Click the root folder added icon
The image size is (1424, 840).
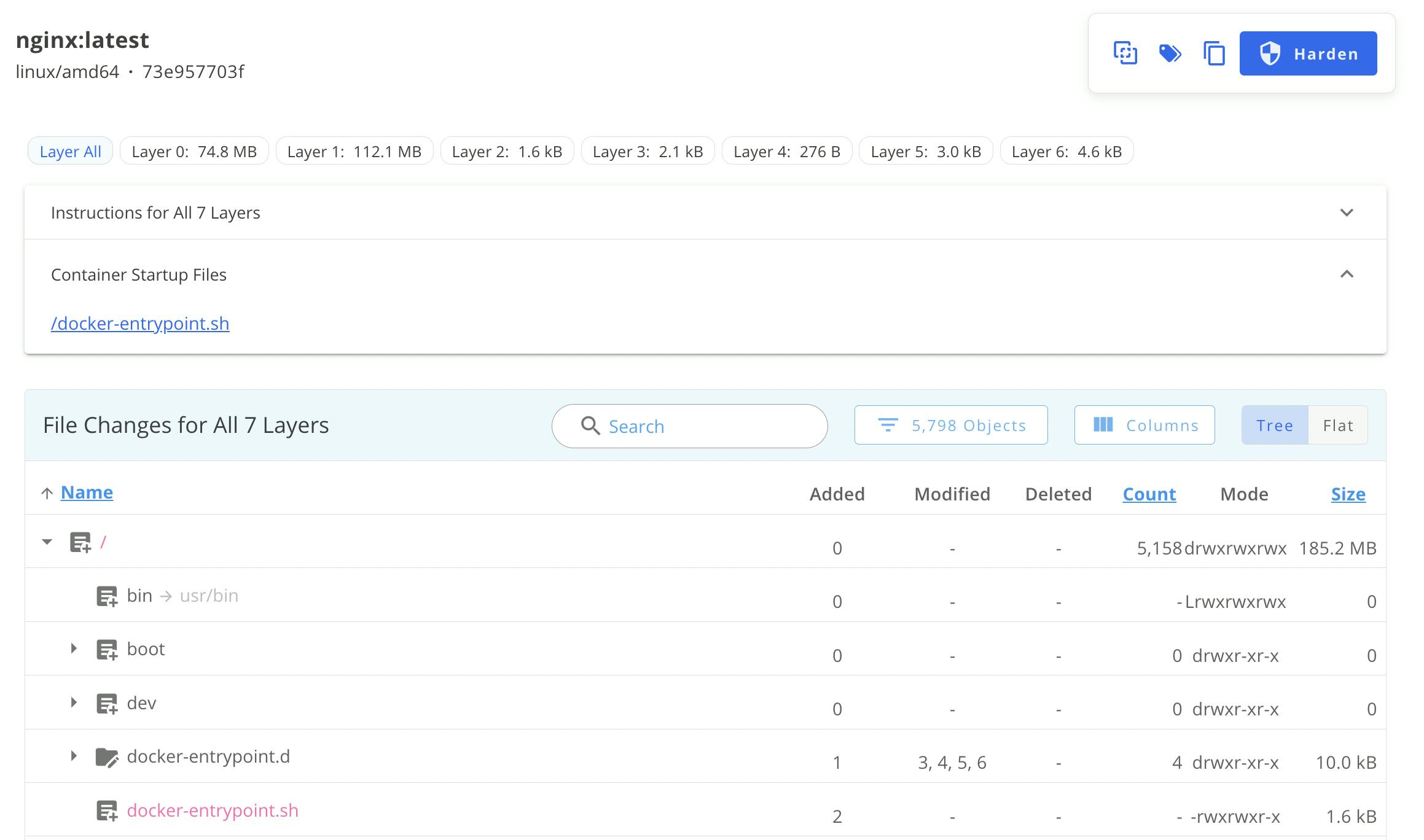point(80,542)
